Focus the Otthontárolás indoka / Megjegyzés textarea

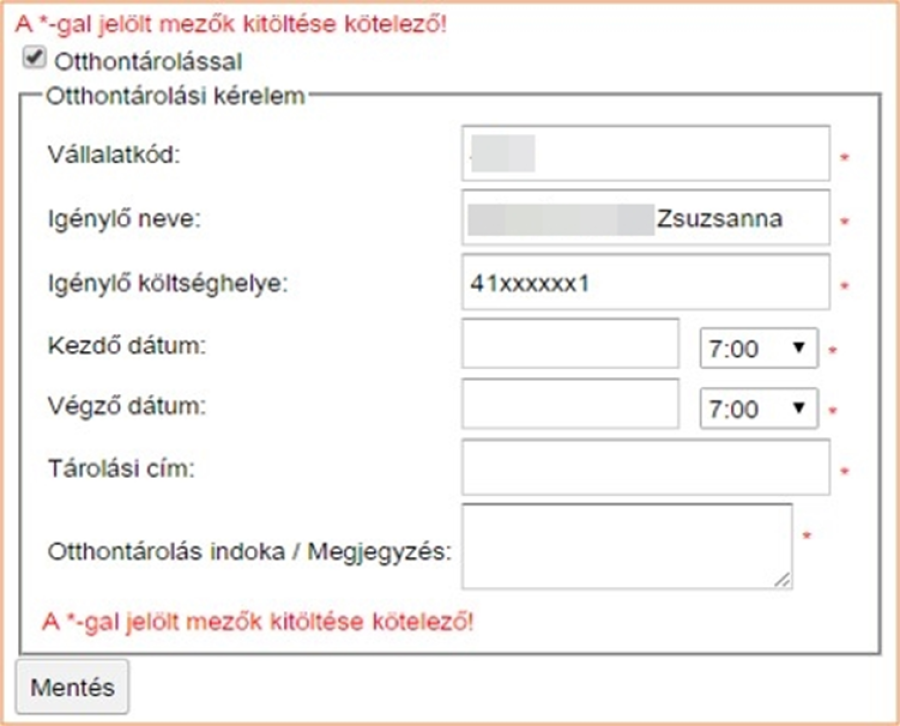pos(626,545)
